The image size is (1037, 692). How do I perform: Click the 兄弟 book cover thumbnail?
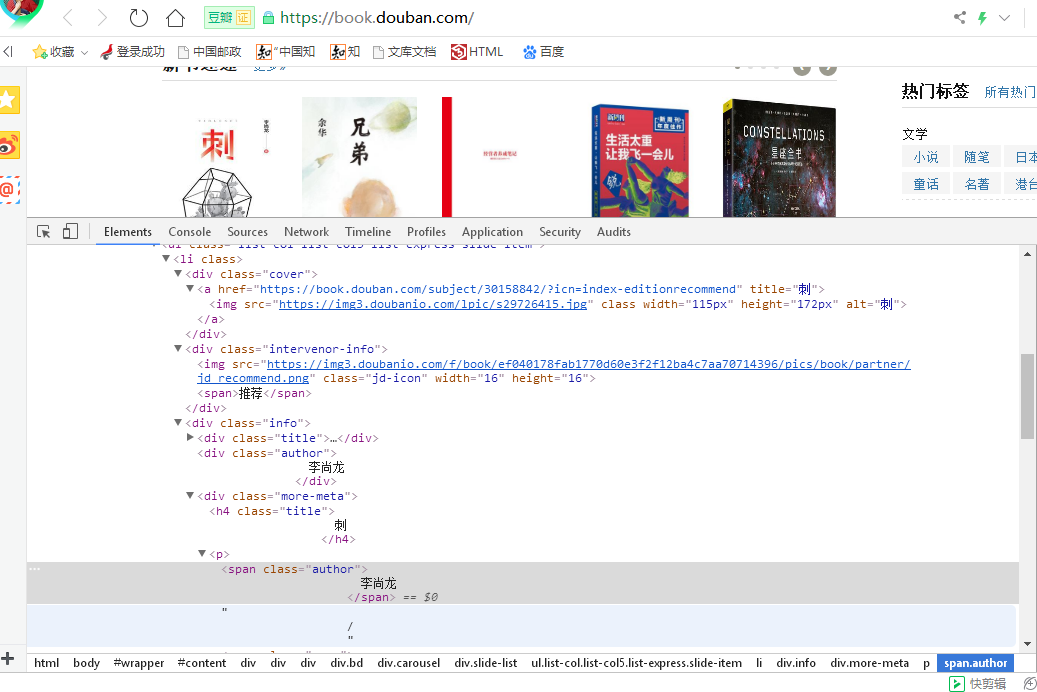point(359,157)
